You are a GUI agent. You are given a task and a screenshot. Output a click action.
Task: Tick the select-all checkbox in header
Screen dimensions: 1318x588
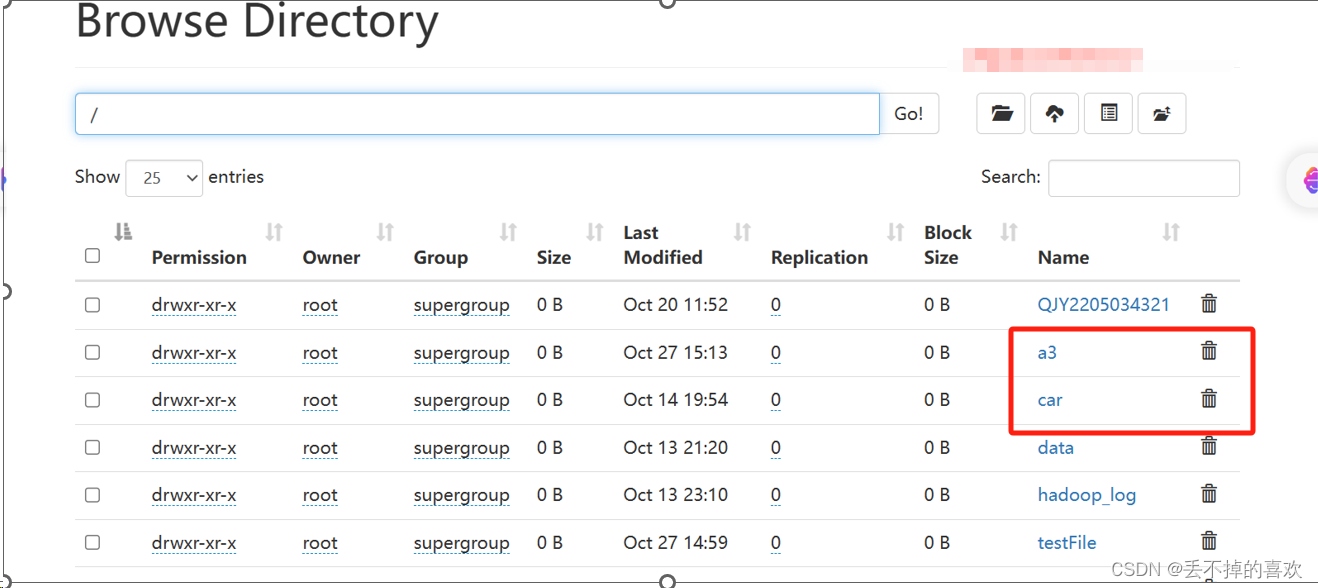click(x=93, y=256)
